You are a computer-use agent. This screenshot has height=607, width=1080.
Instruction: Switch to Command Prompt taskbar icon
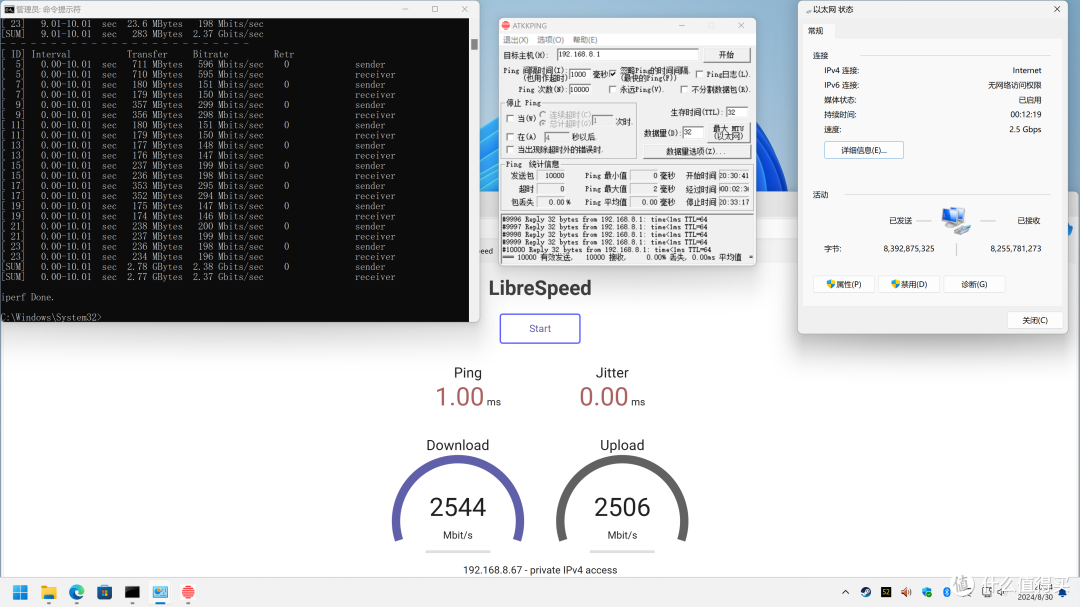click(132, 593)
